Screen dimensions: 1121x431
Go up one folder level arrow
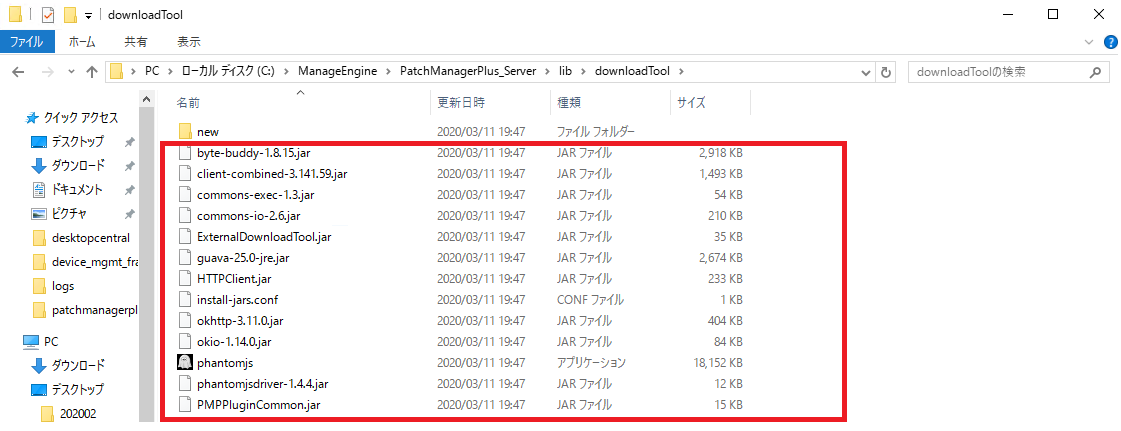click(92, 72)
